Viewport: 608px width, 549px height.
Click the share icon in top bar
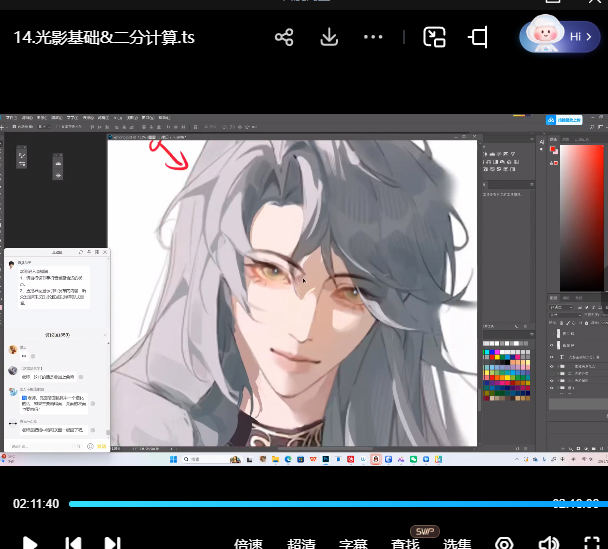coord(284,38)
